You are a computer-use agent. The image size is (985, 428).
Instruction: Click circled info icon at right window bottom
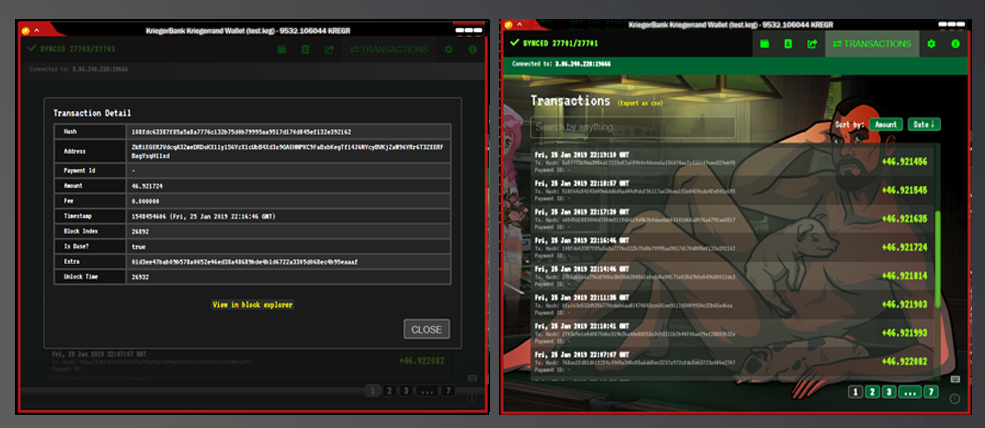pyautogui.click(x=955, y=398)
